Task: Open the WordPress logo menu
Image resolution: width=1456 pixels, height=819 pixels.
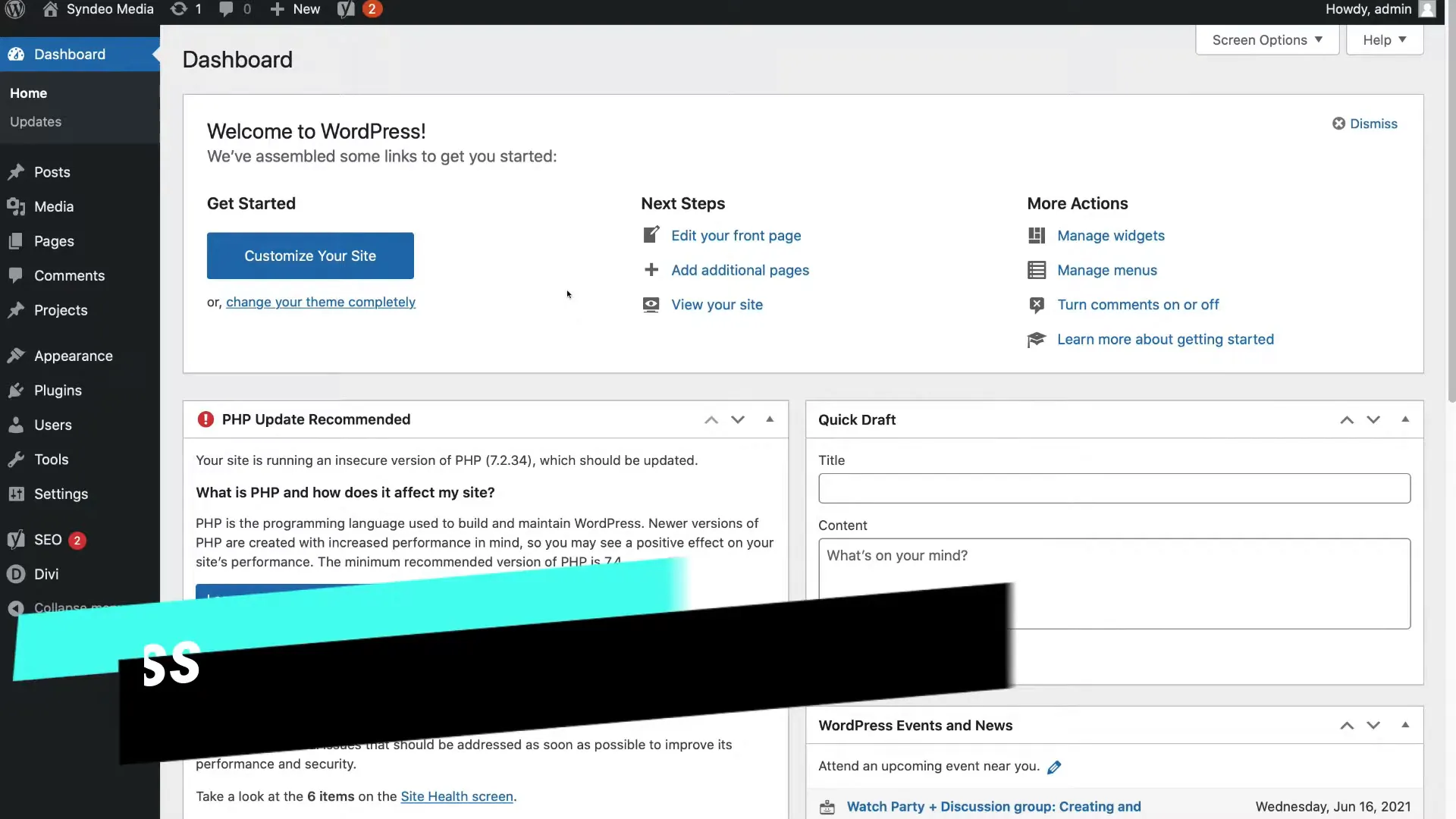Action: (15, 9)
